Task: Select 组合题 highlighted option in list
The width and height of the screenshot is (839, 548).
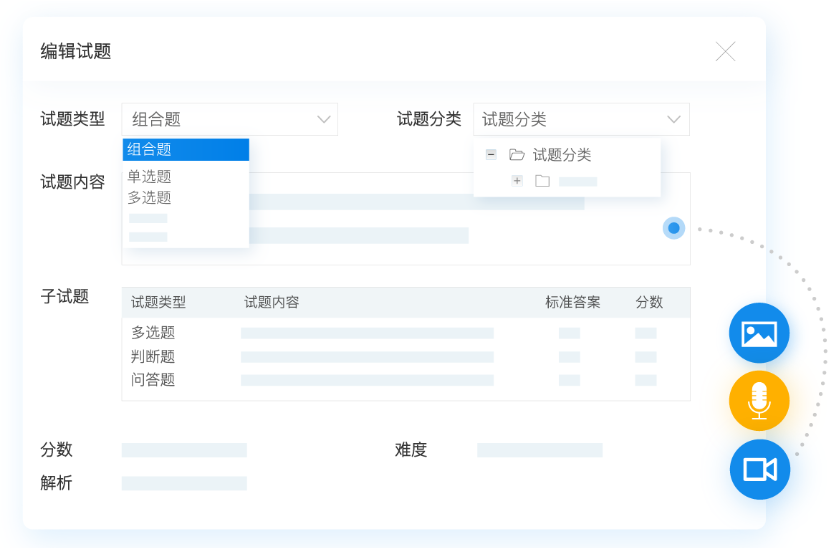Action: click(185, 150)
